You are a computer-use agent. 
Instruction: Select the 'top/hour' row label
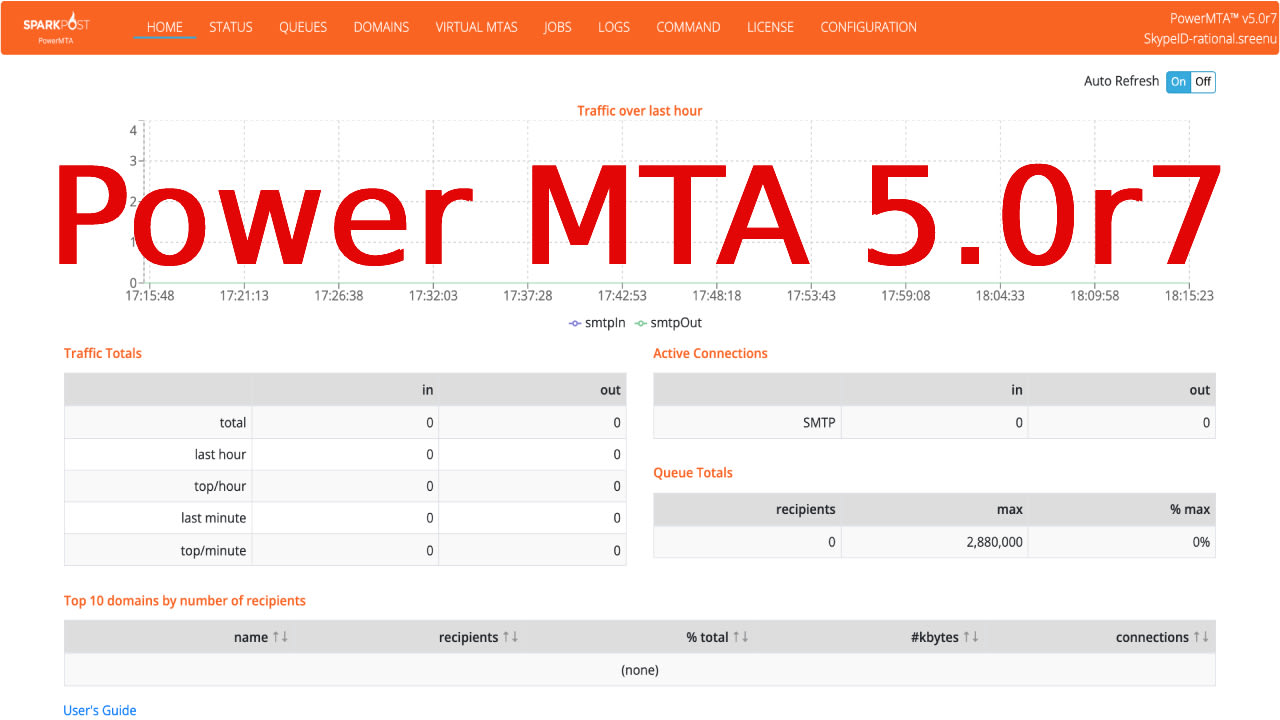(220, 486)
